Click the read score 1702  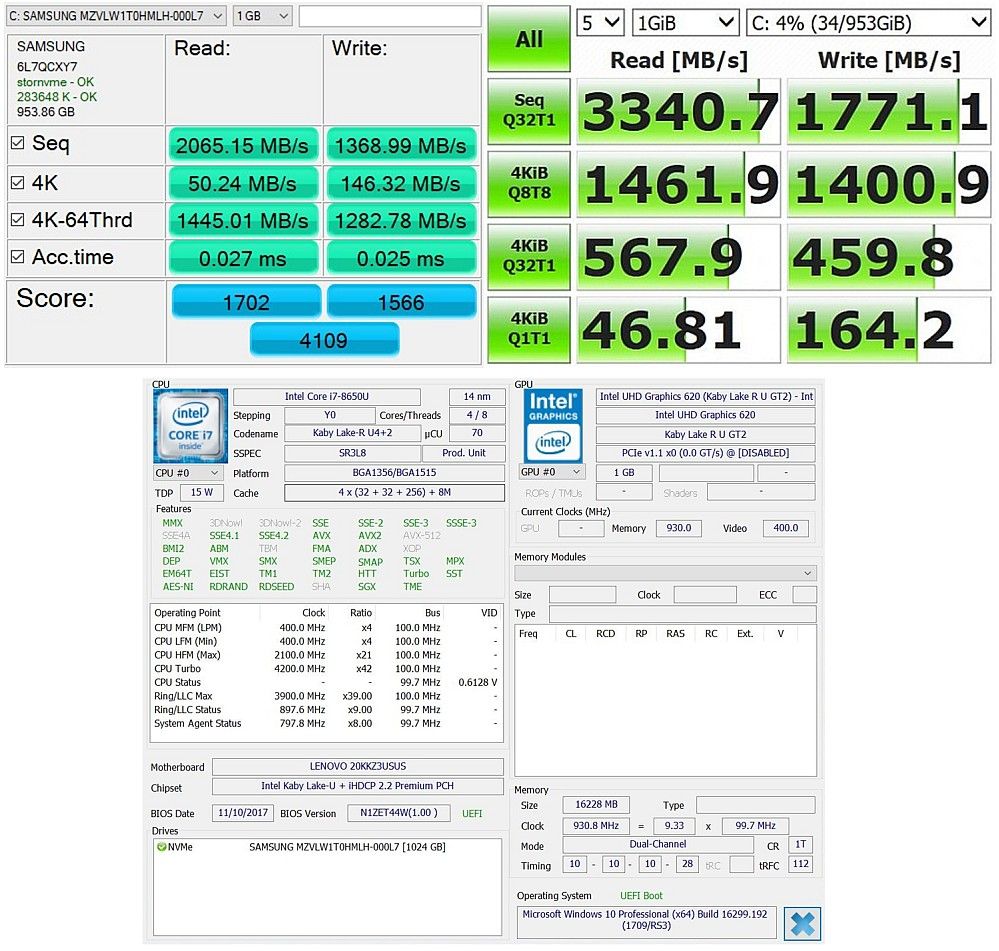pyautogui.click(x=246, y=301)
